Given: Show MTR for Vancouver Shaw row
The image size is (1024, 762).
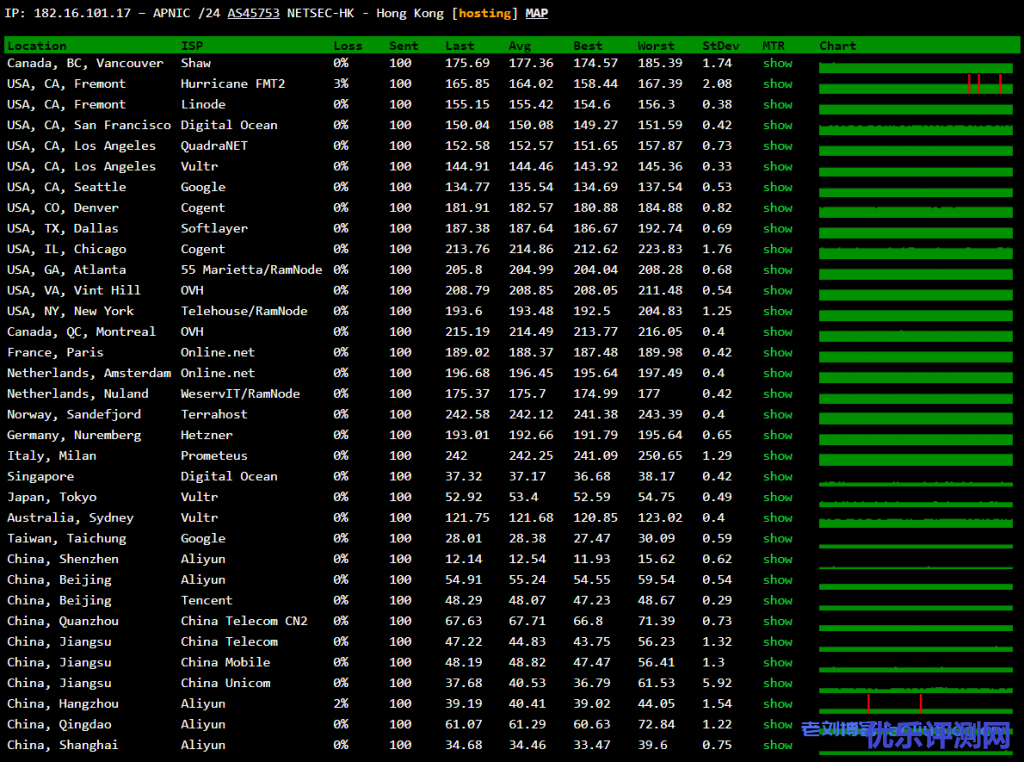Looking at the screenshot, I should (x=777, y=63).
